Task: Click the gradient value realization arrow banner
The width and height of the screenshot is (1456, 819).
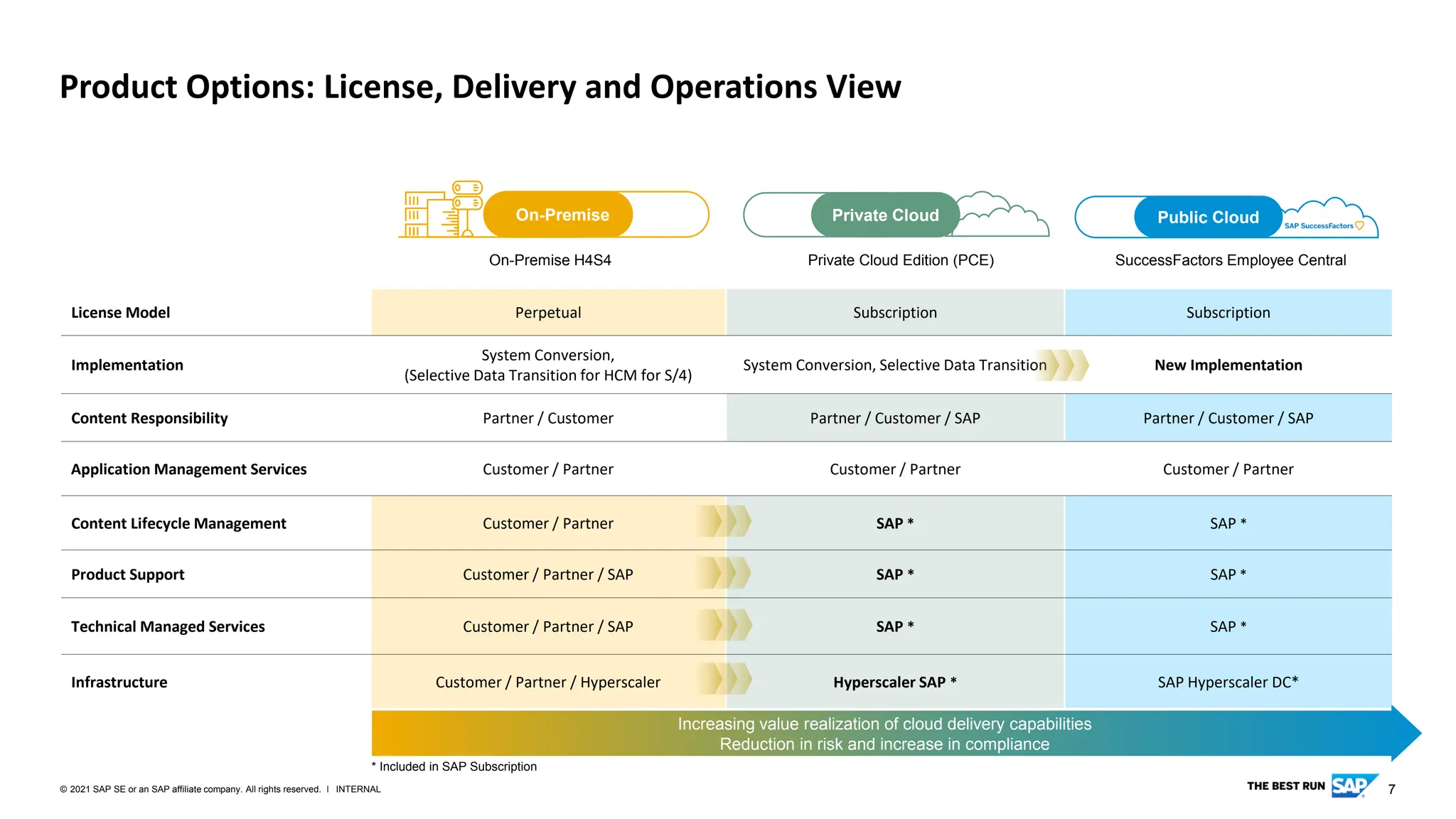Action: point(884,734)
